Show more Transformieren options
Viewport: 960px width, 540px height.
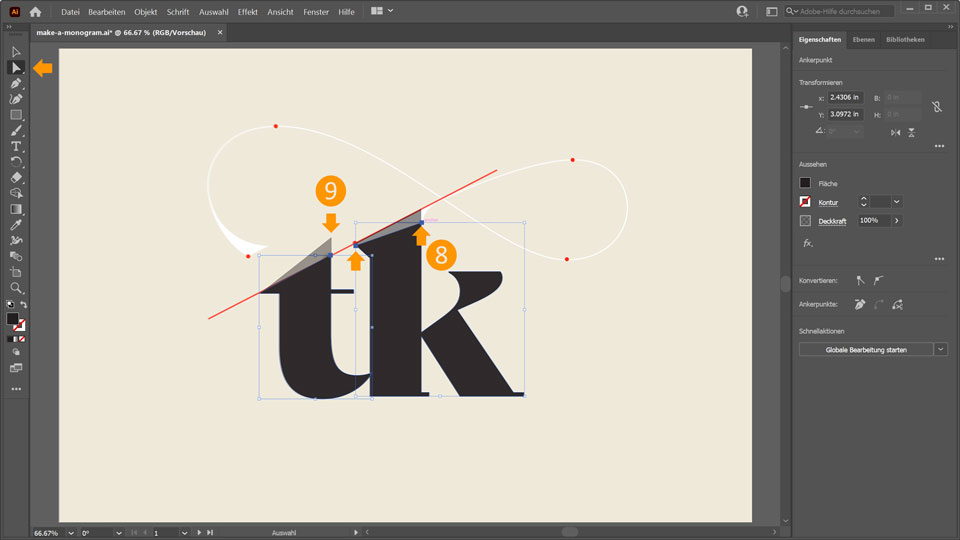(939, 146)
